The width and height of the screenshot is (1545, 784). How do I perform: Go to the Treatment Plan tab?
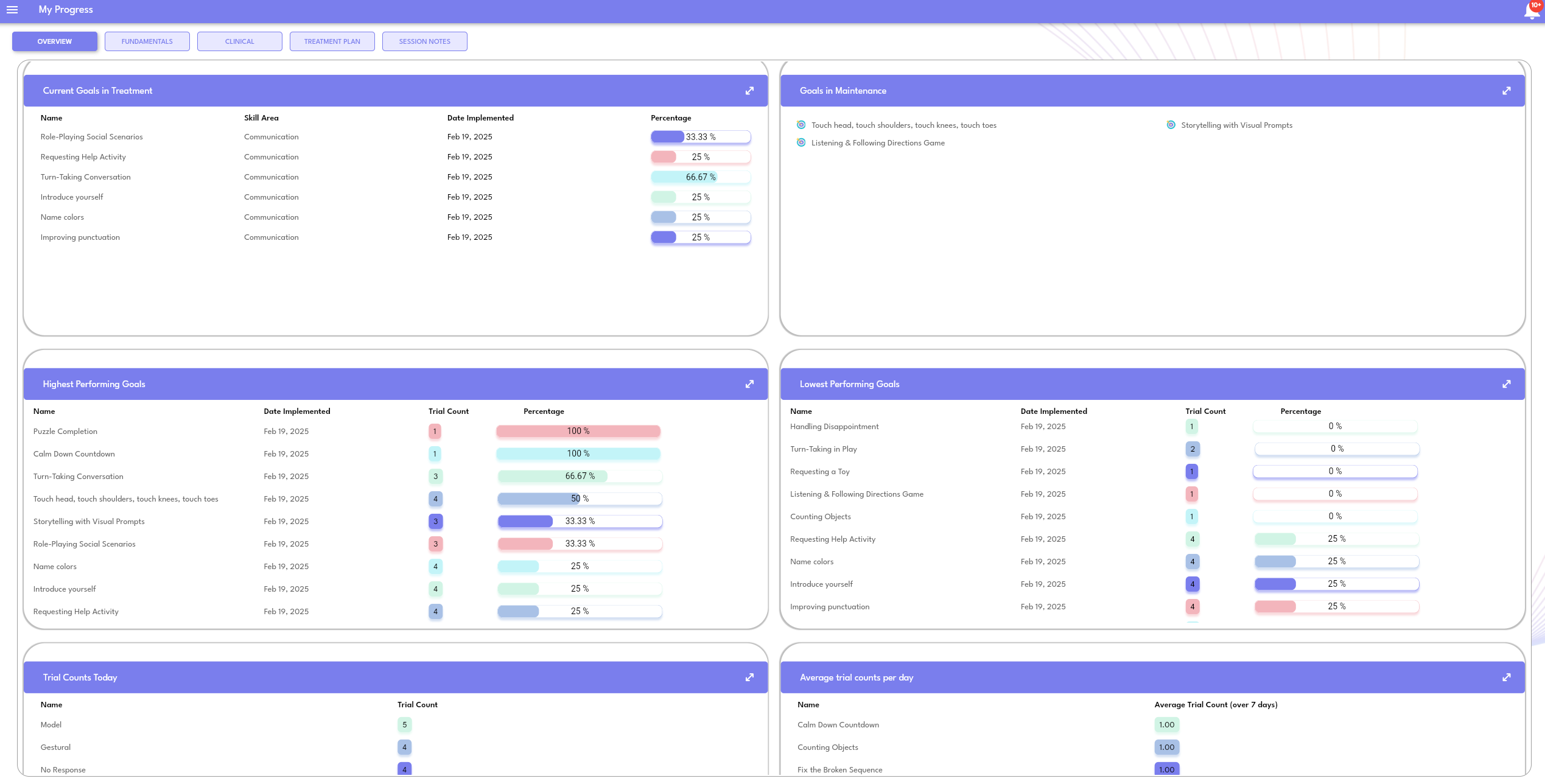332,41
